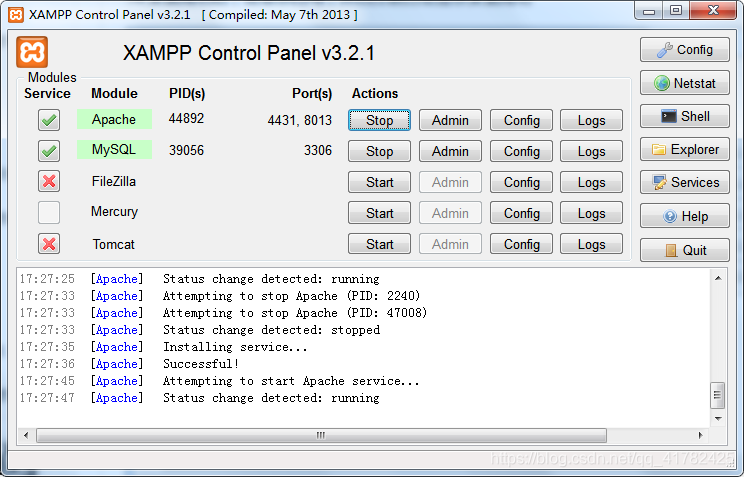Click the MySQL port 3306

317,150
